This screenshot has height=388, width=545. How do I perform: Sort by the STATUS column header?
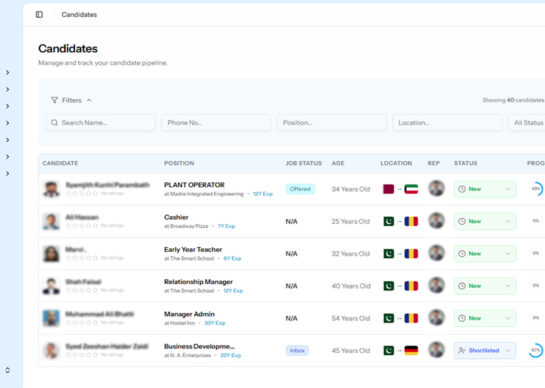pos(465,163)
